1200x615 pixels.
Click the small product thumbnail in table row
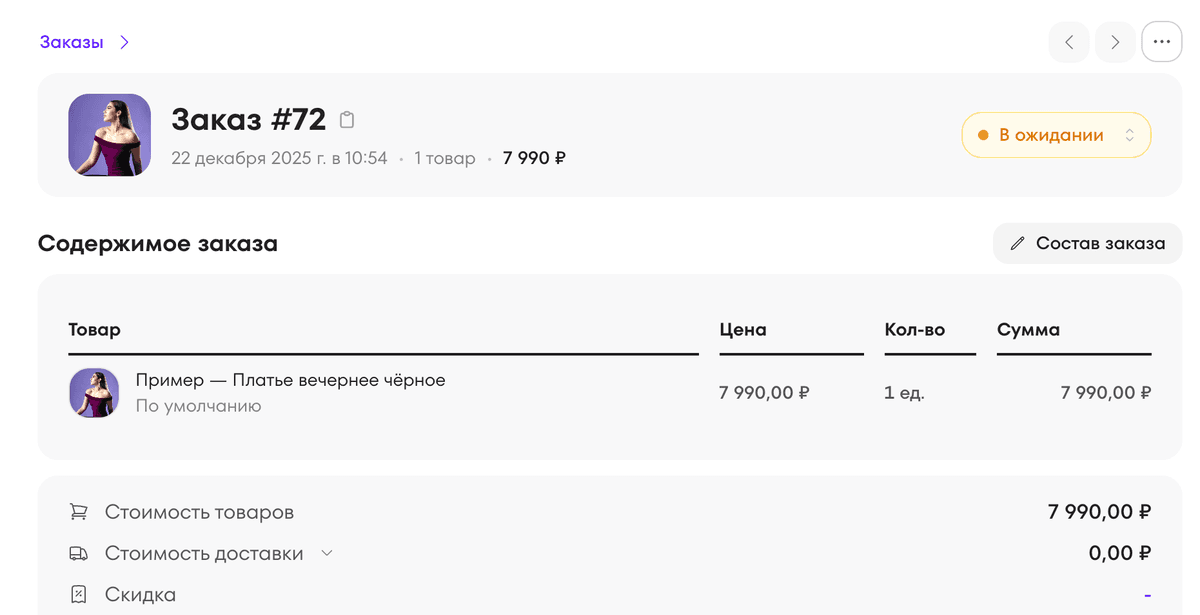[94, 392]
